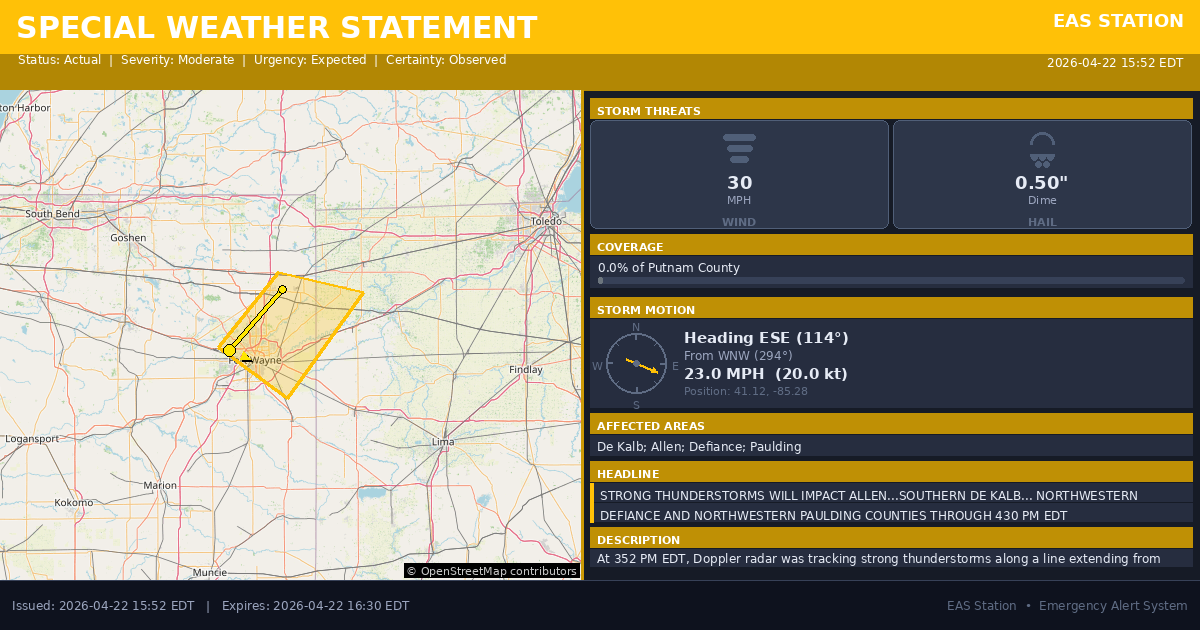Click the hail cloud icon

1042,148
